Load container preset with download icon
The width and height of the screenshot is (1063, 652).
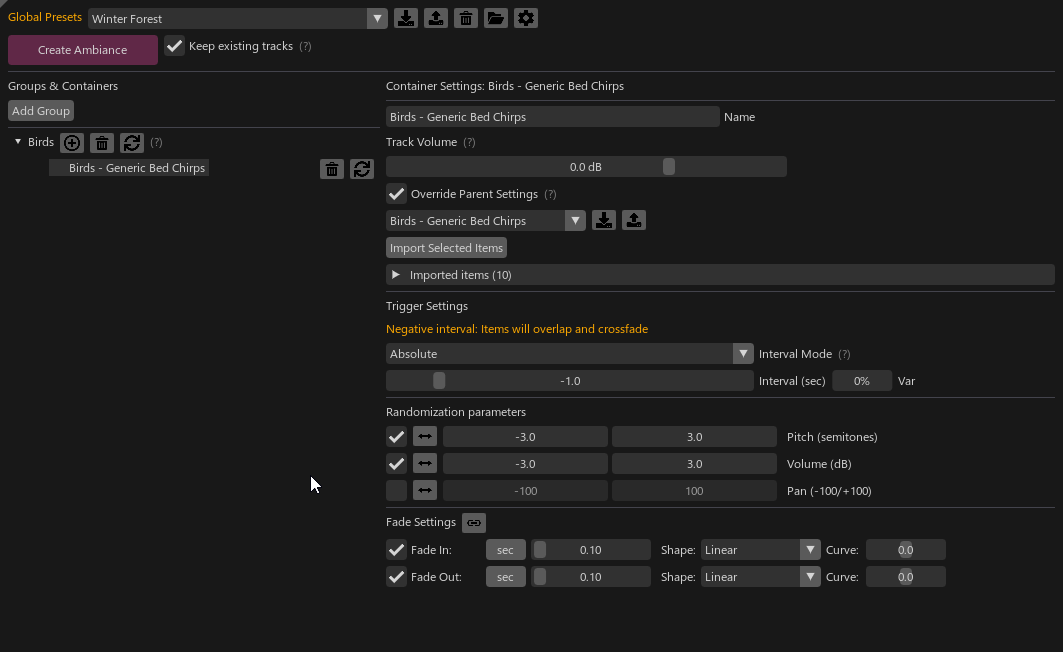tap(604, 220)
